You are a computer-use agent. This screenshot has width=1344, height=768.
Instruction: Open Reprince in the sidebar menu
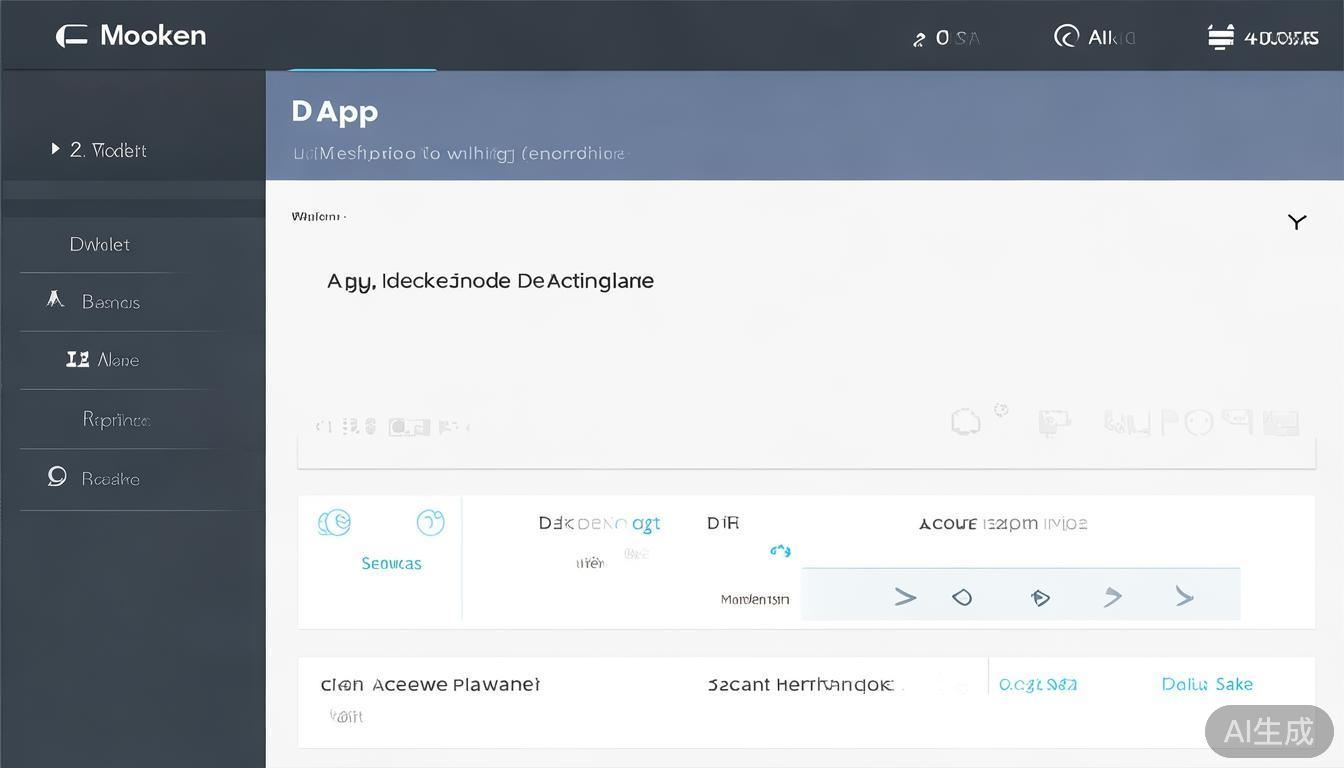(x=116, y=420)
